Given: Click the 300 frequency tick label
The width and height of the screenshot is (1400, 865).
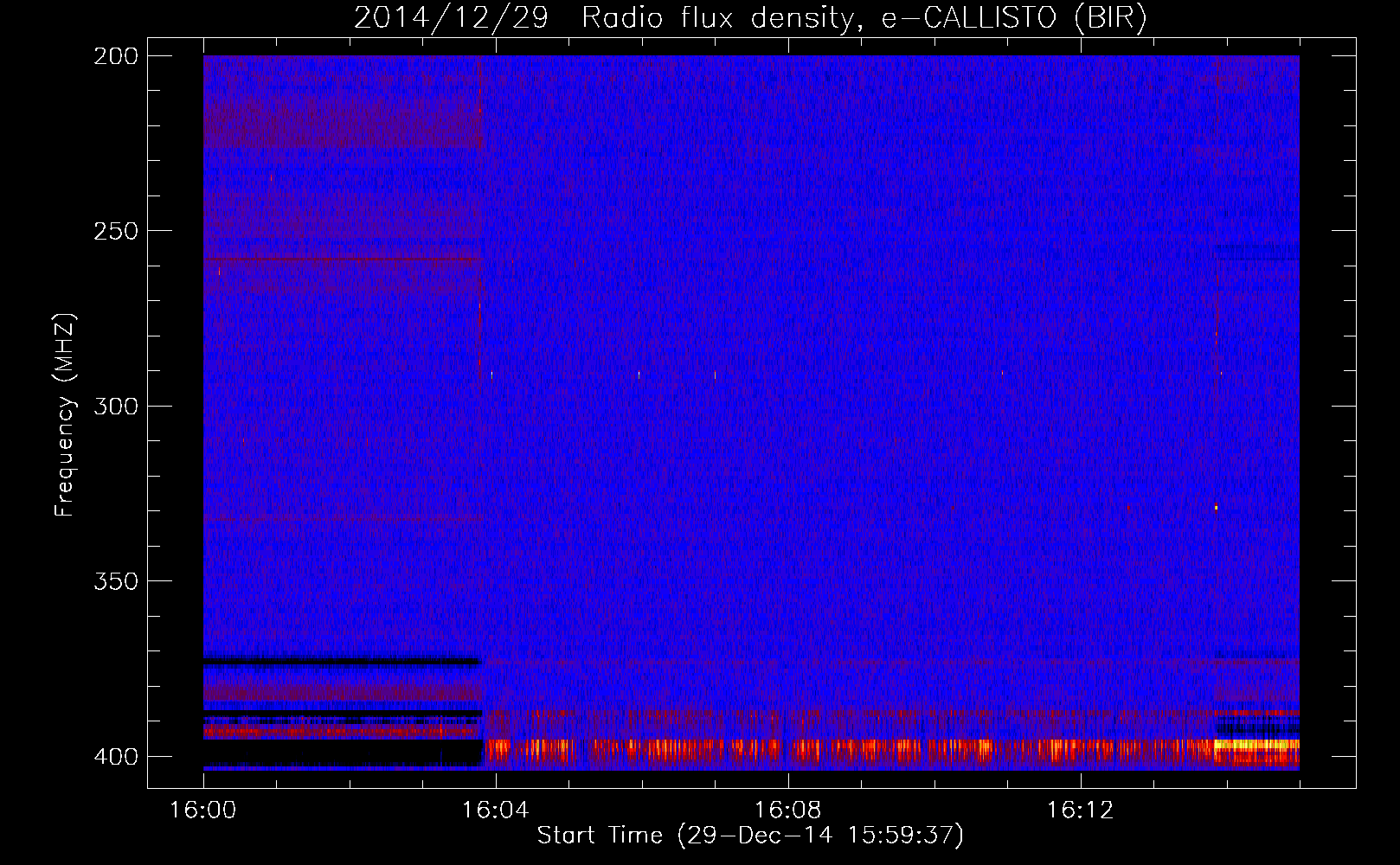Looking at the screenshot, I should tap(116, 406).
